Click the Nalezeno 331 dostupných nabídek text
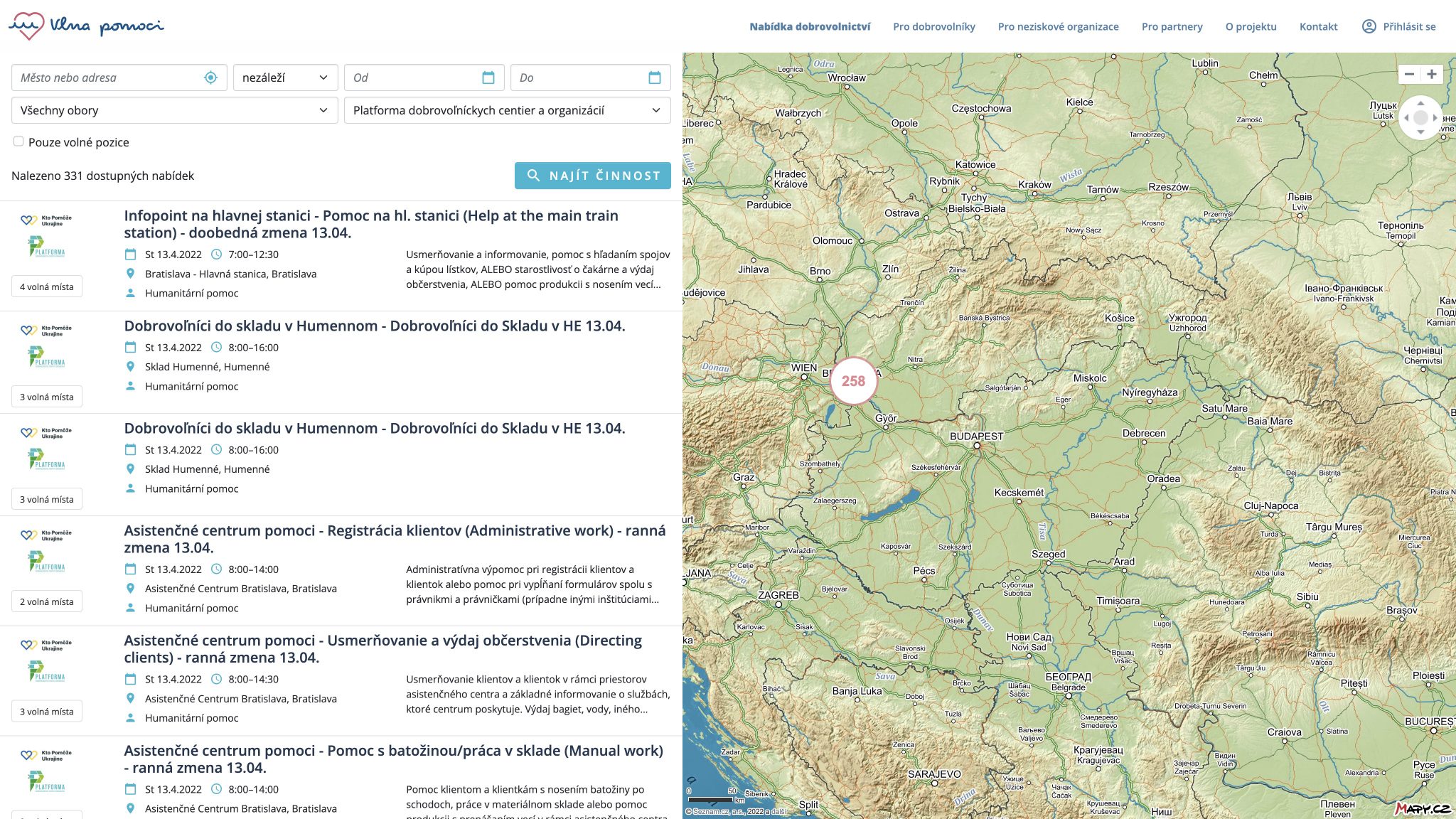The height and width of the screenshot is (819, 1456). pos(102,176)
